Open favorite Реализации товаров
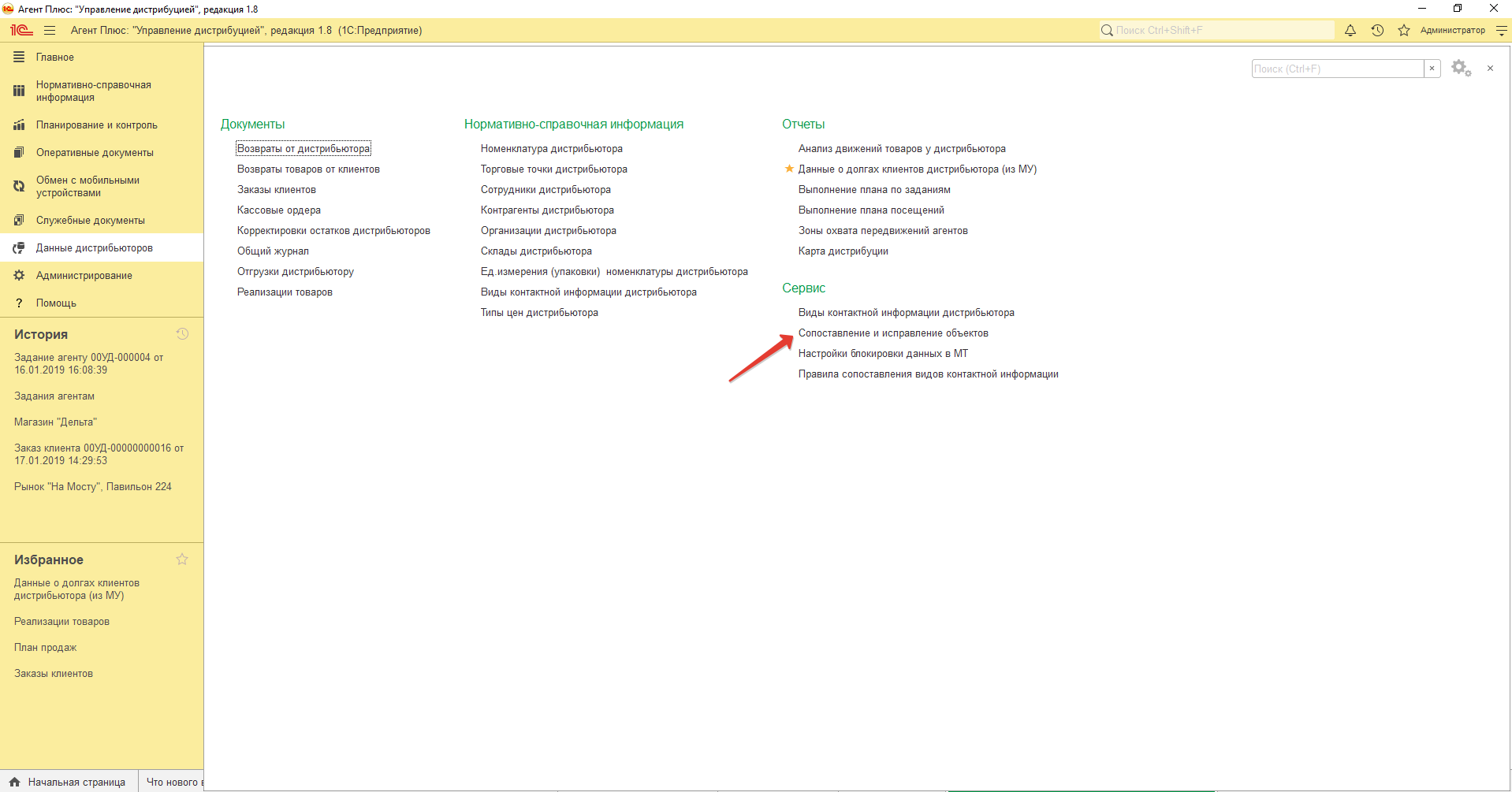This screenshot has height=792, width=1512. (x=61, y=621)
